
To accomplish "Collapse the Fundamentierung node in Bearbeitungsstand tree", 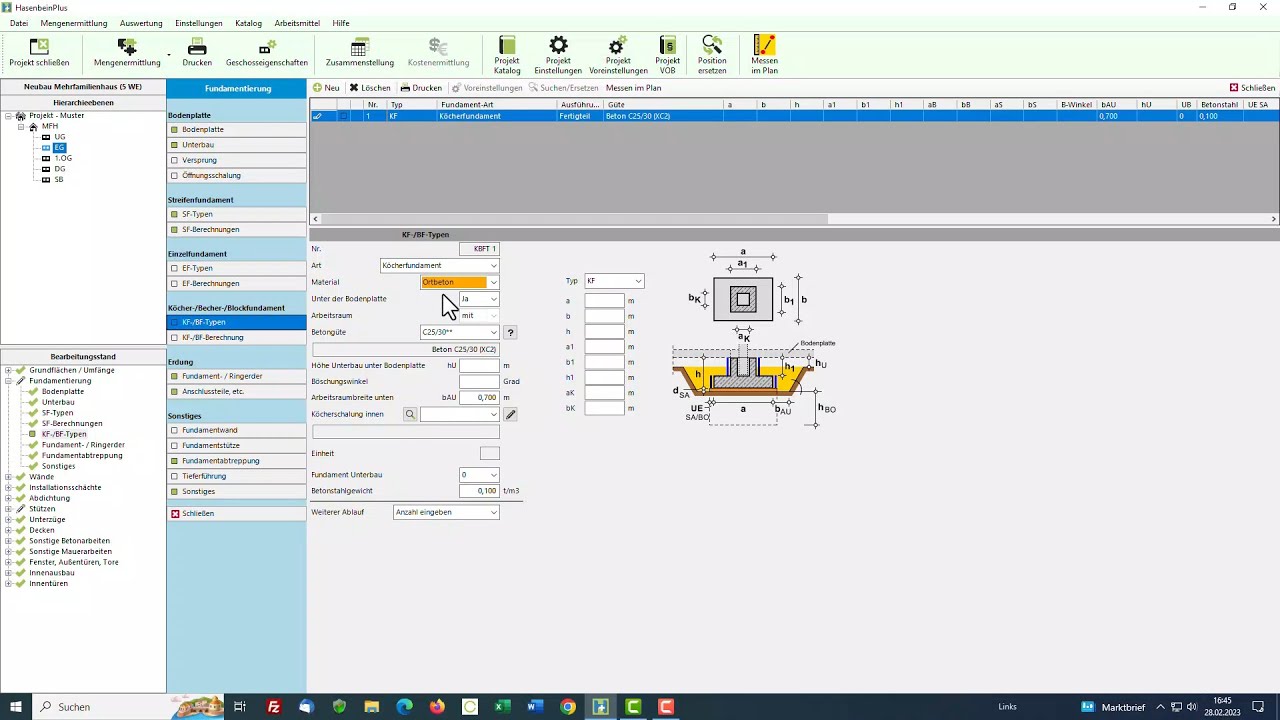I will (x=8, y=381).
